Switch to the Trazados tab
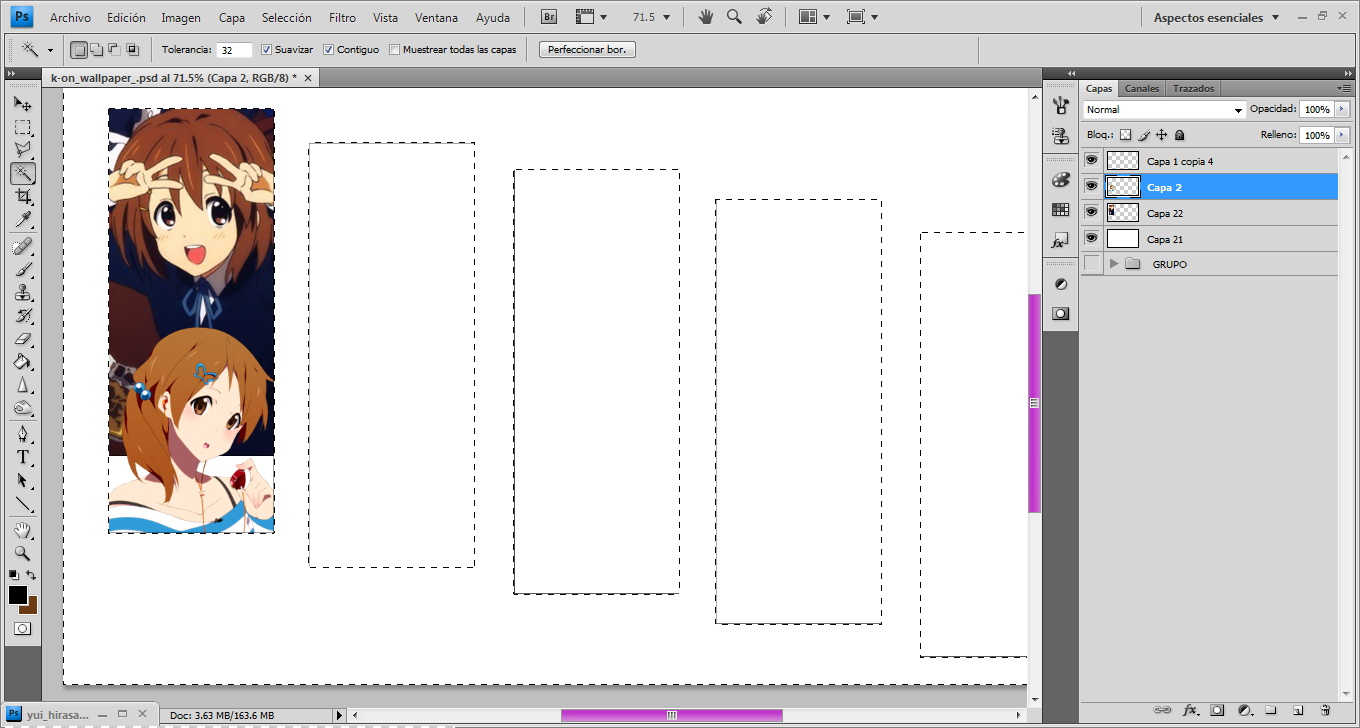This screenshot has width=1360, height=728. click(x=1193, y=88)
